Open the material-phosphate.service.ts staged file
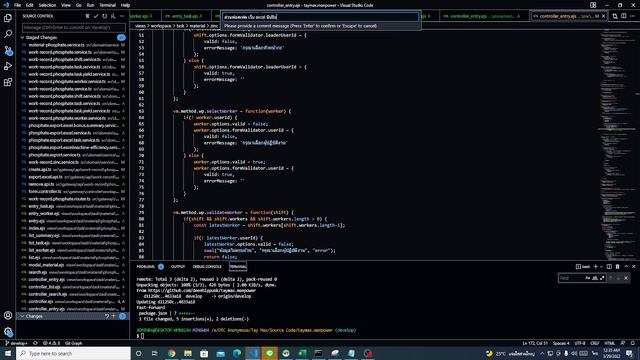The height and width of the screenshot is (360, 640). tap(73, 45)
